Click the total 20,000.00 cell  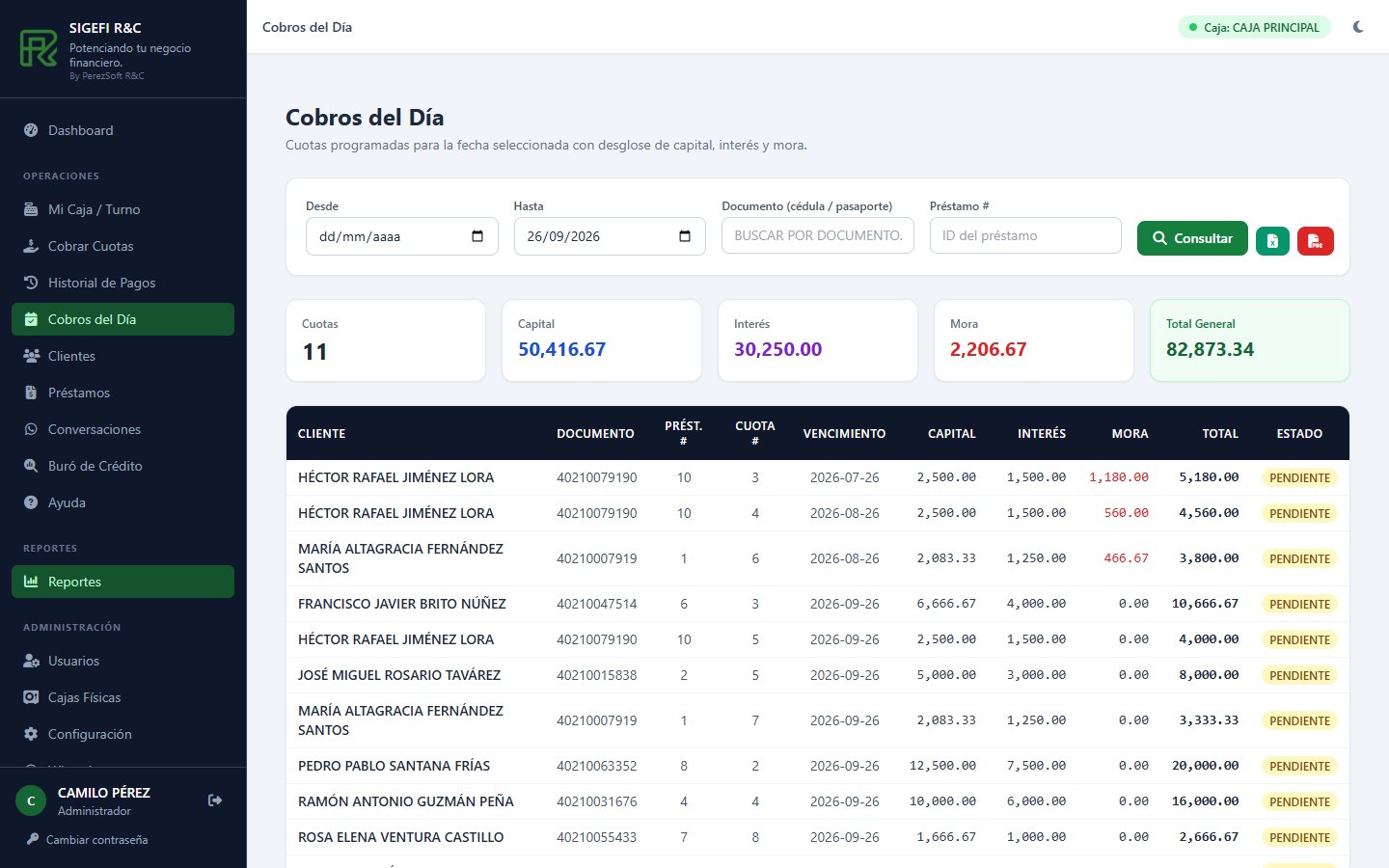pyautogui.click(x=1205, y=766)
